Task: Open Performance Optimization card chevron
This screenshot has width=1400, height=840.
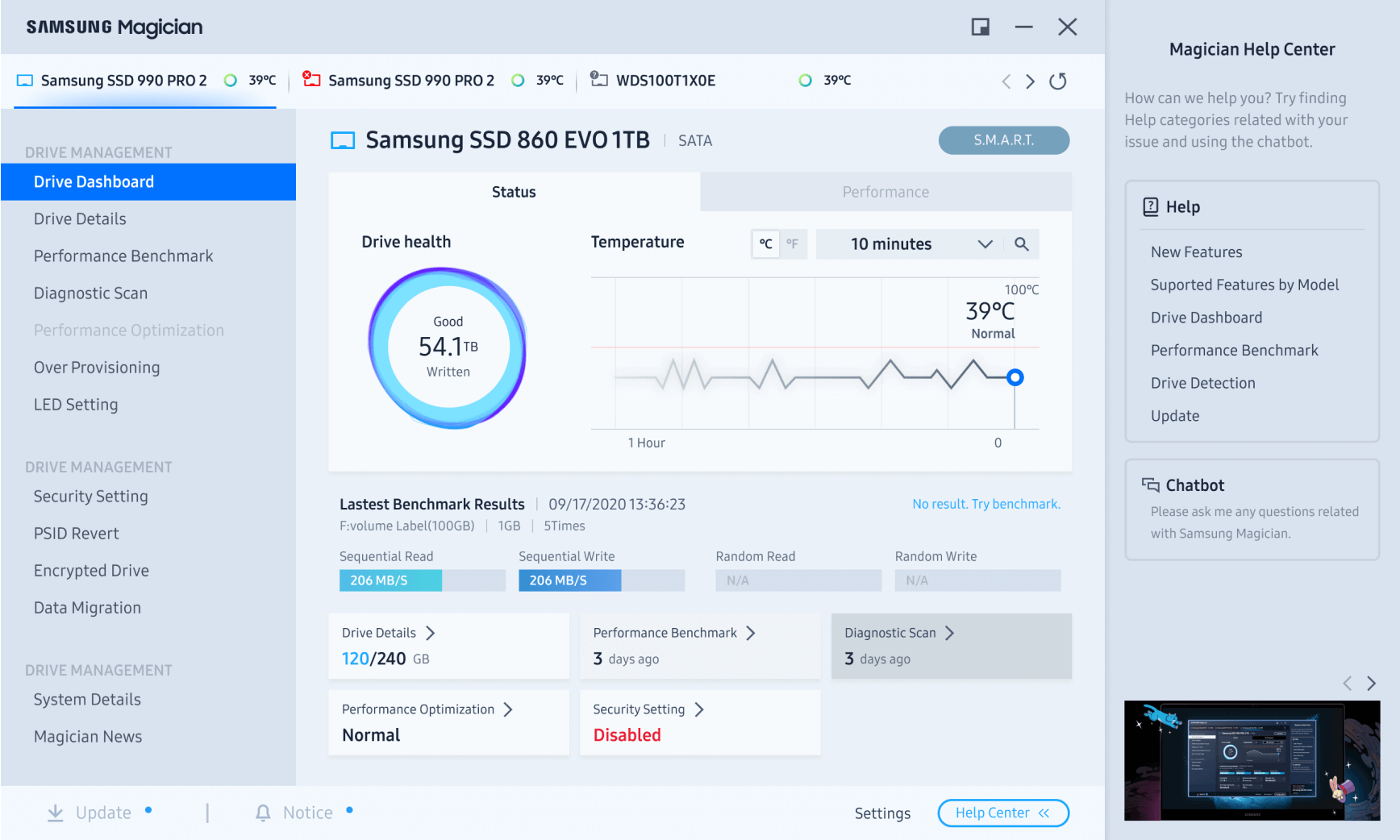Action: click(x=508, y=709)
